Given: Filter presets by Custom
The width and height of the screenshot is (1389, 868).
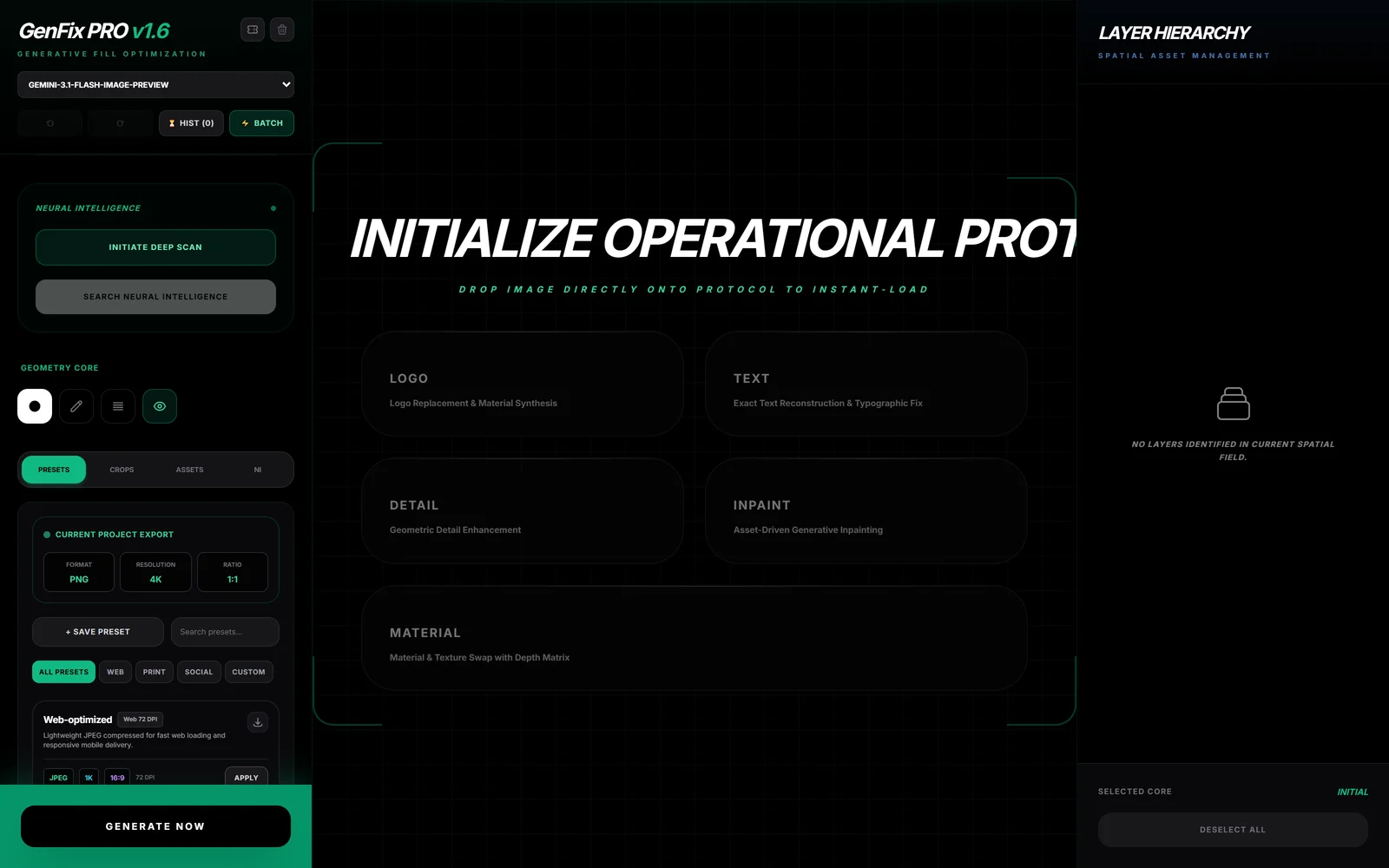Looking at the screenshot, I should pyautogui.click(x=248, y=672).
